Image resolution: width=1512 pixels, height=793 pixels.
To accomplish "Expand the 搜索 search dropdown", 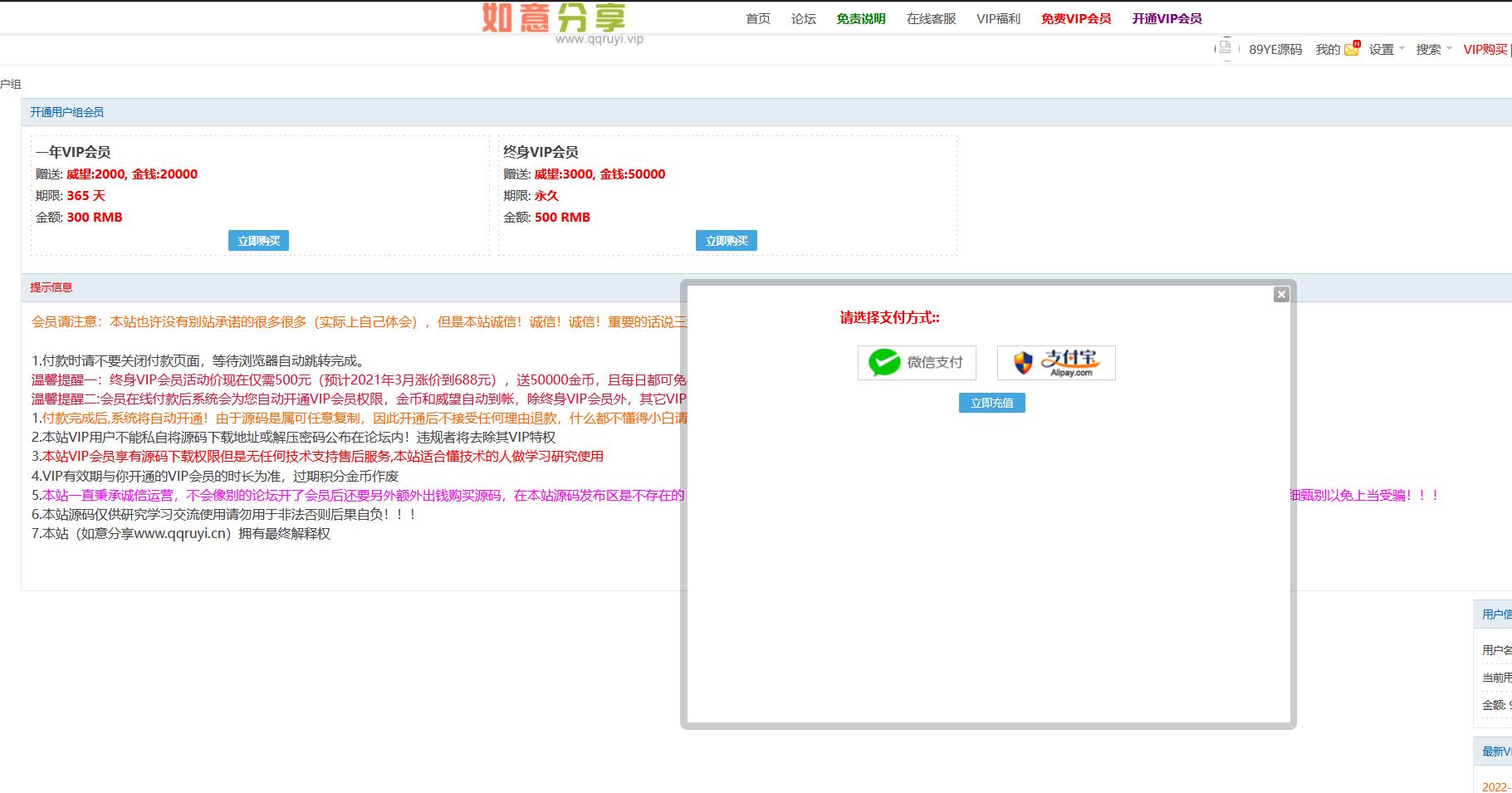I will point(1434,50).
